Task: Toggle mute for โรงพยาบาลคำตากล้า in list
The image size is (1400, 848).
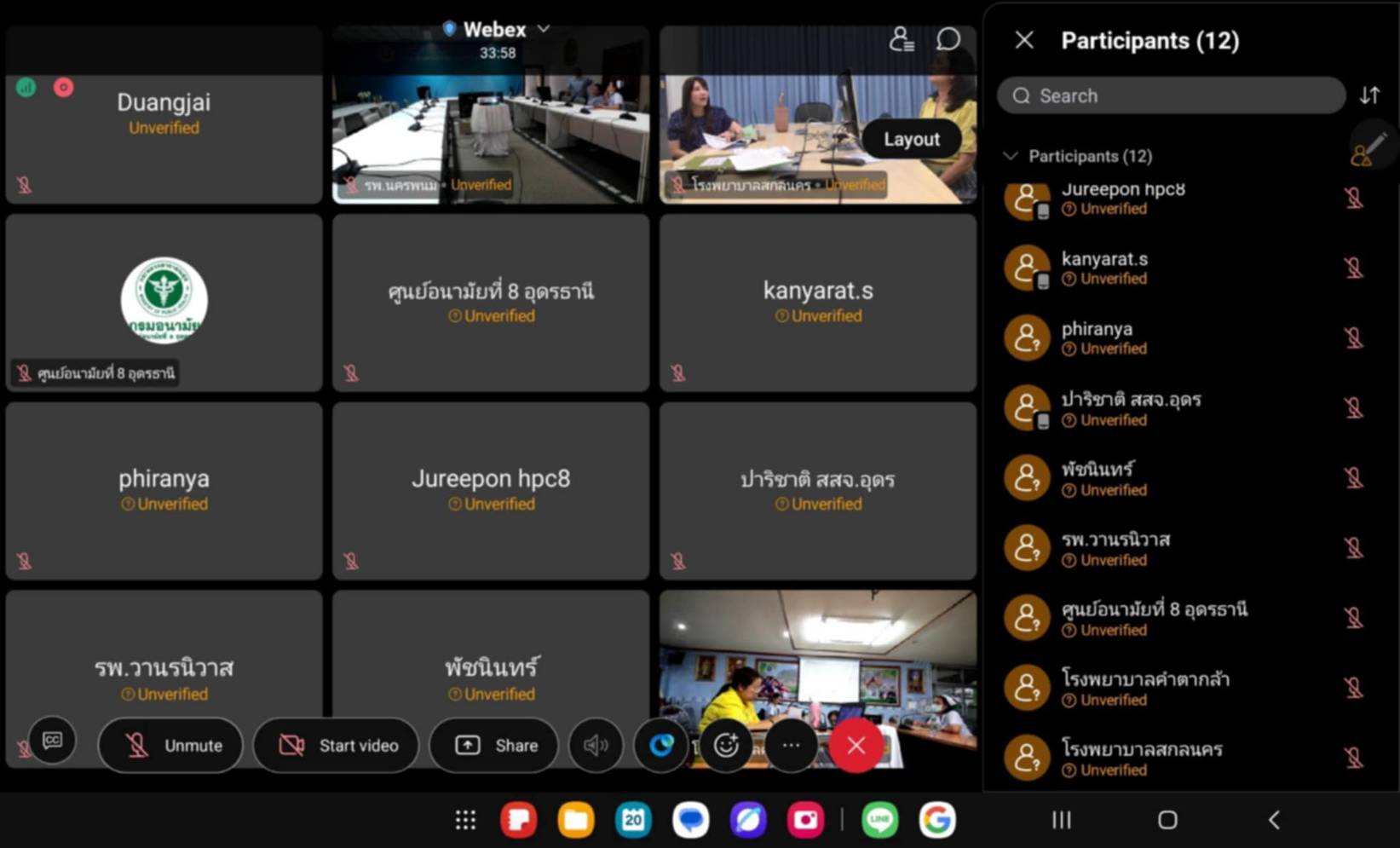Action: tap(1353, 688)
